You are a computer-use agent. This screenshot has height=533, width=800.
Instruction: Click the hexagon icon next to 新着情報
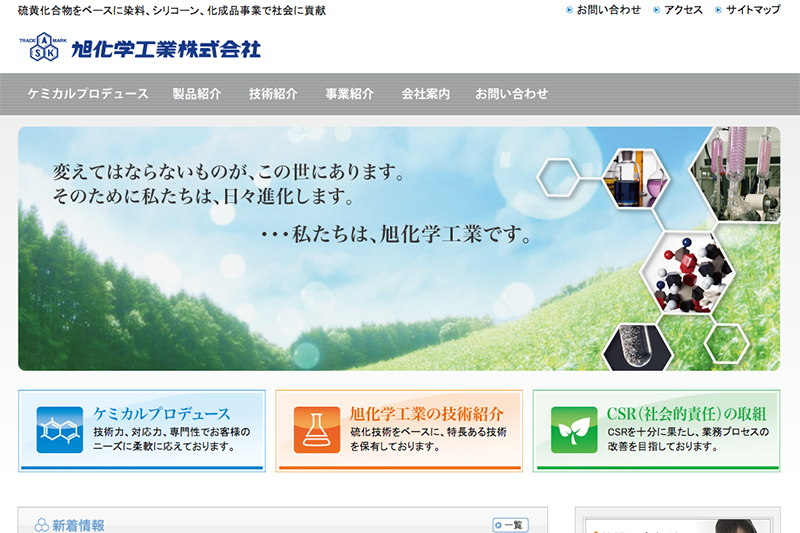pos(42,525)
